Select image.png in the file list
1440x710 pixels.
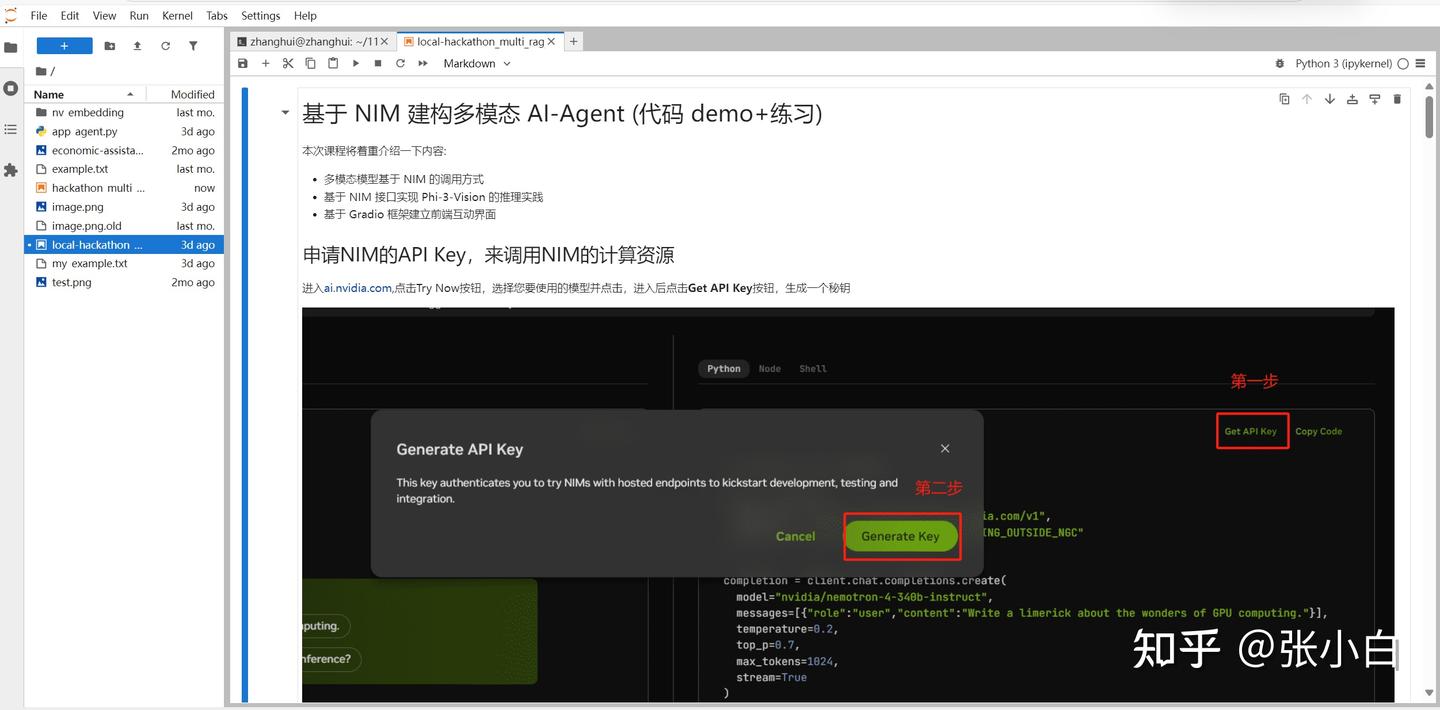point(124,207)
